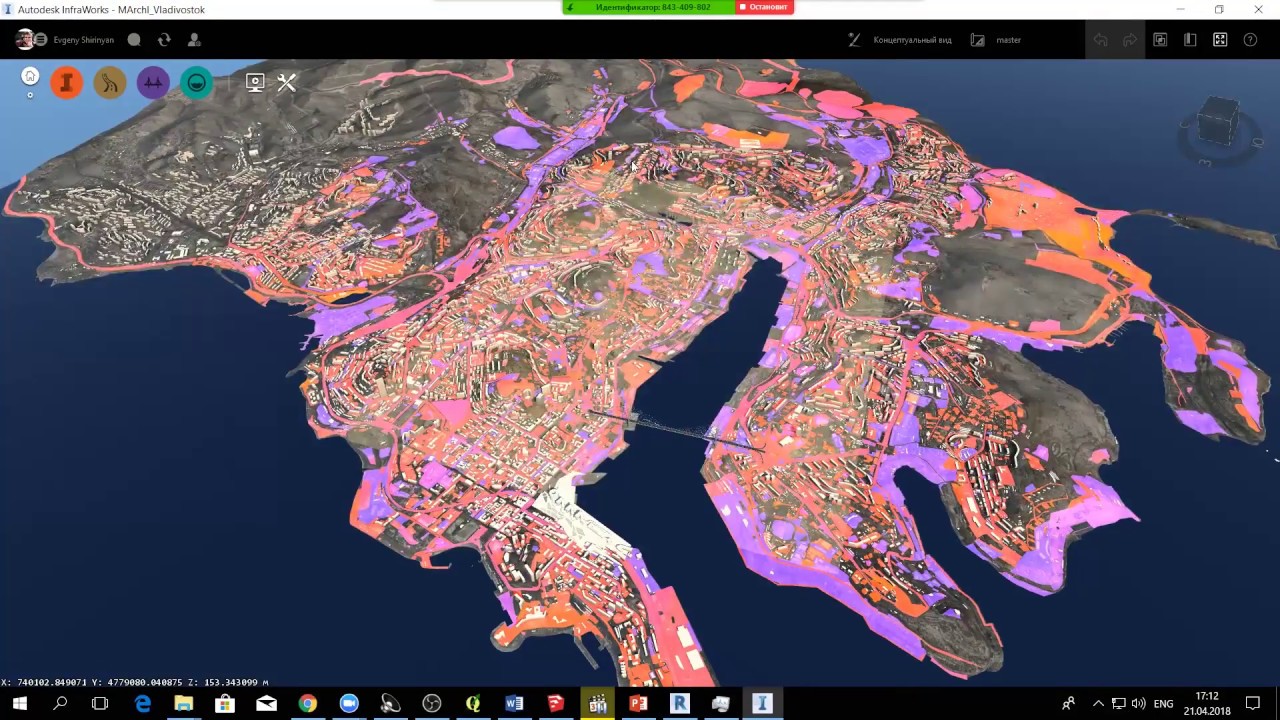Screen dimensions: 1280x720
Task: Adjust the volume speaker tray icon
Action: 1138,703
